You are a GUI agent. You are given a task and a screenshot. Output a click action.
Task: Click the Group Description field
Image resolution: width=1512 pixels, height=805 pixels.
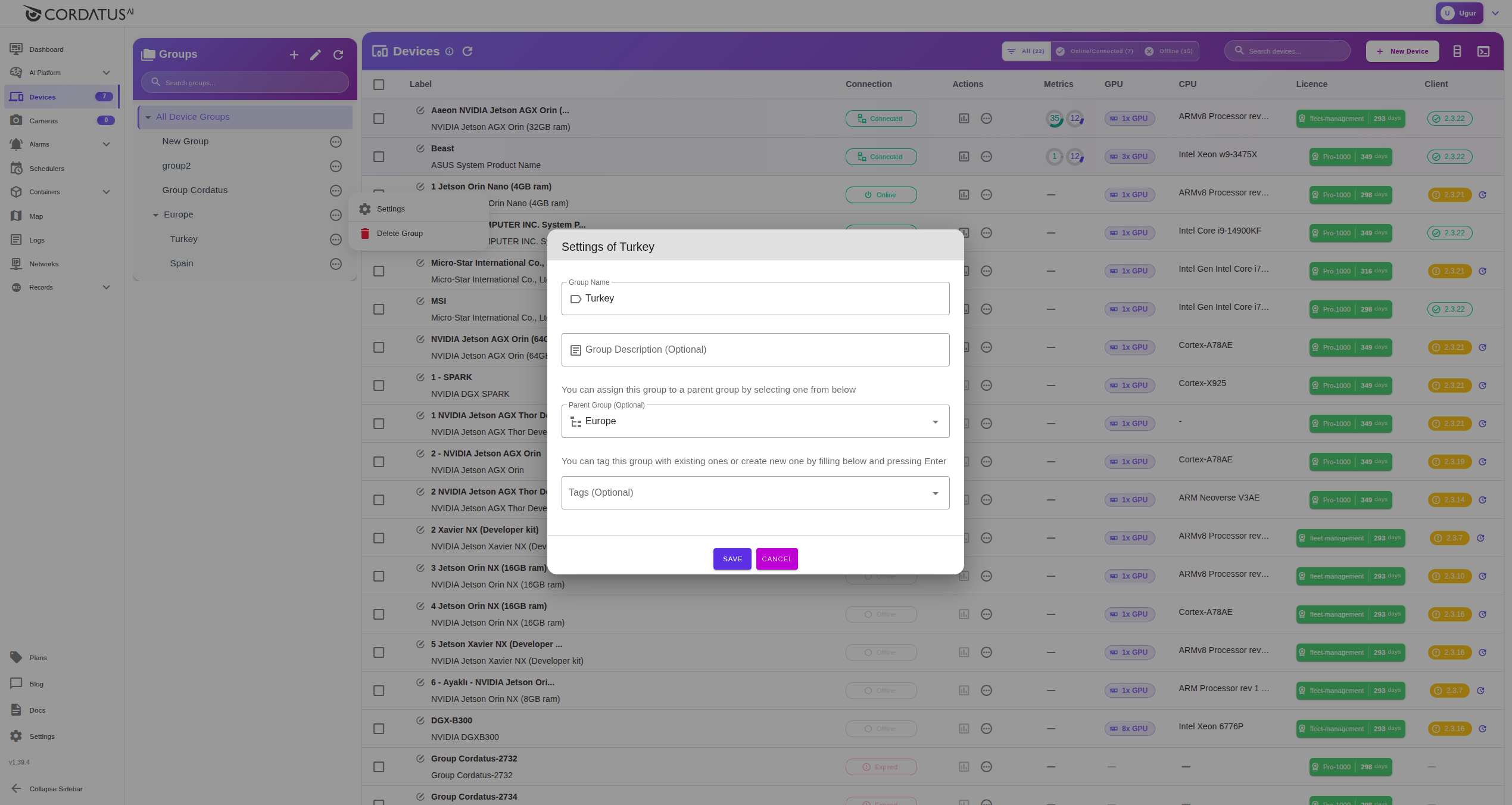click(755, 350)
